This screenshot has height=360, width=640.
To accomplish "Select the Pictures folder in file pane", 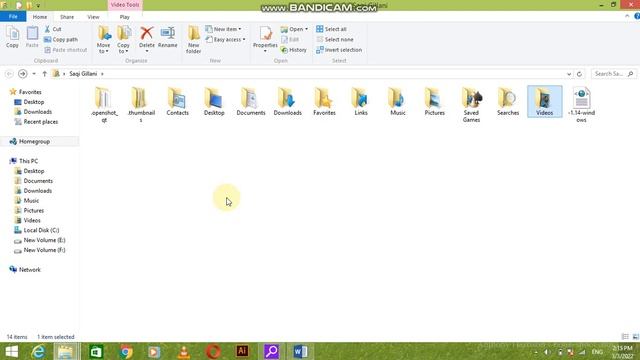I will [434, 102].
